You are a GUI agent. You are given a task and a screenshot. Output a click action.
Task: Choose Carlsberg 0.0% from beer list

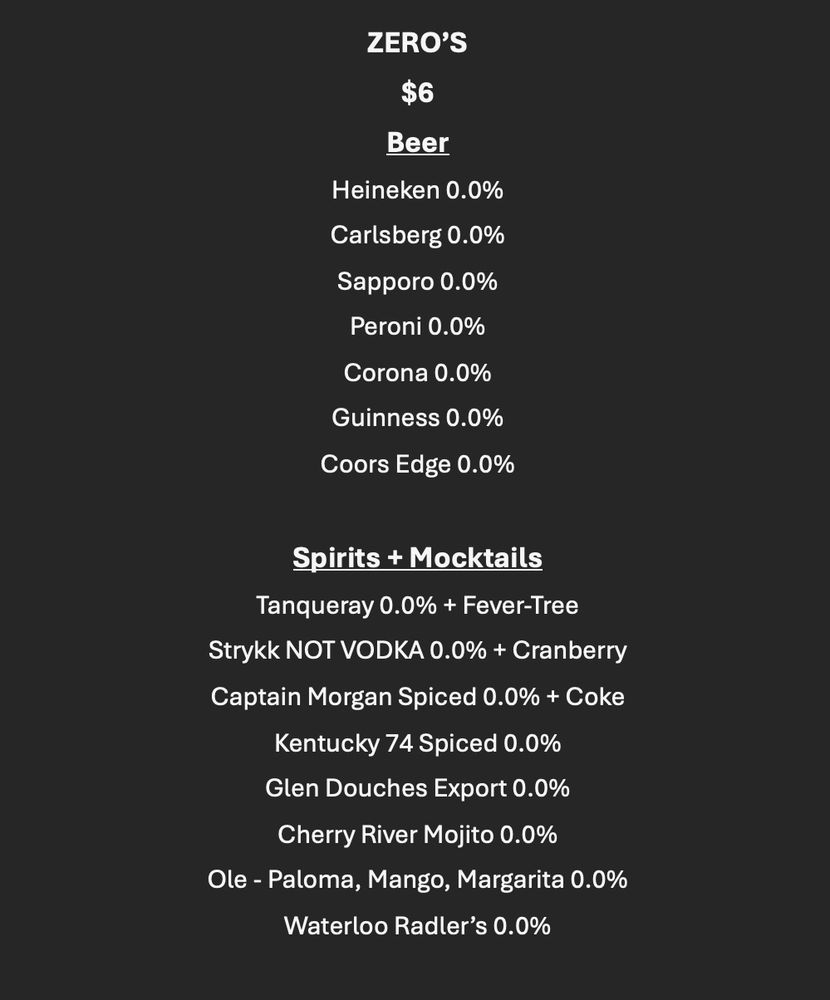417,235
